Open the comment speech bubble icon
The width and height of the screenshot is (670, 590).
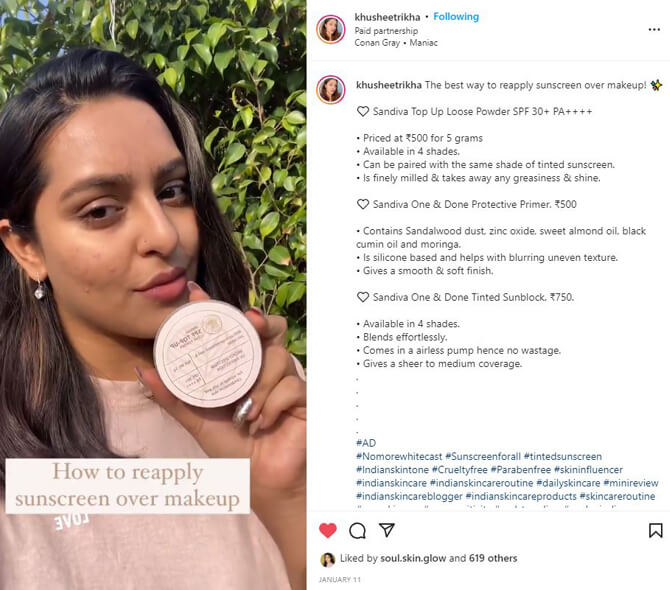[x=357, y=531]
